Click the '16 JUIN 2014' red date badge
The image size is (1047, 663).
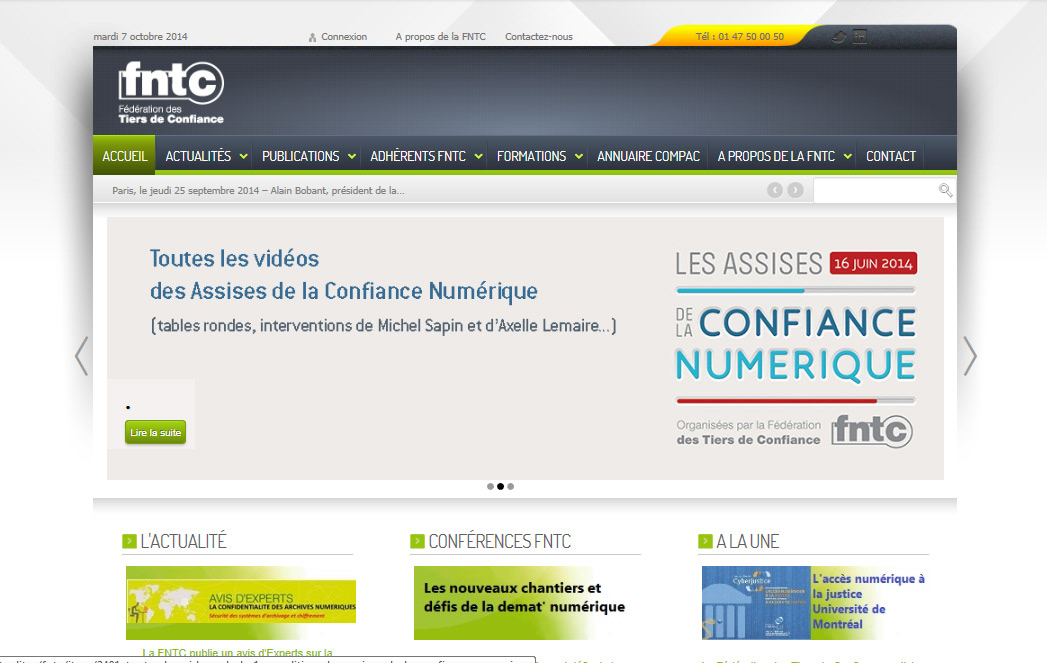coord(873,263)
